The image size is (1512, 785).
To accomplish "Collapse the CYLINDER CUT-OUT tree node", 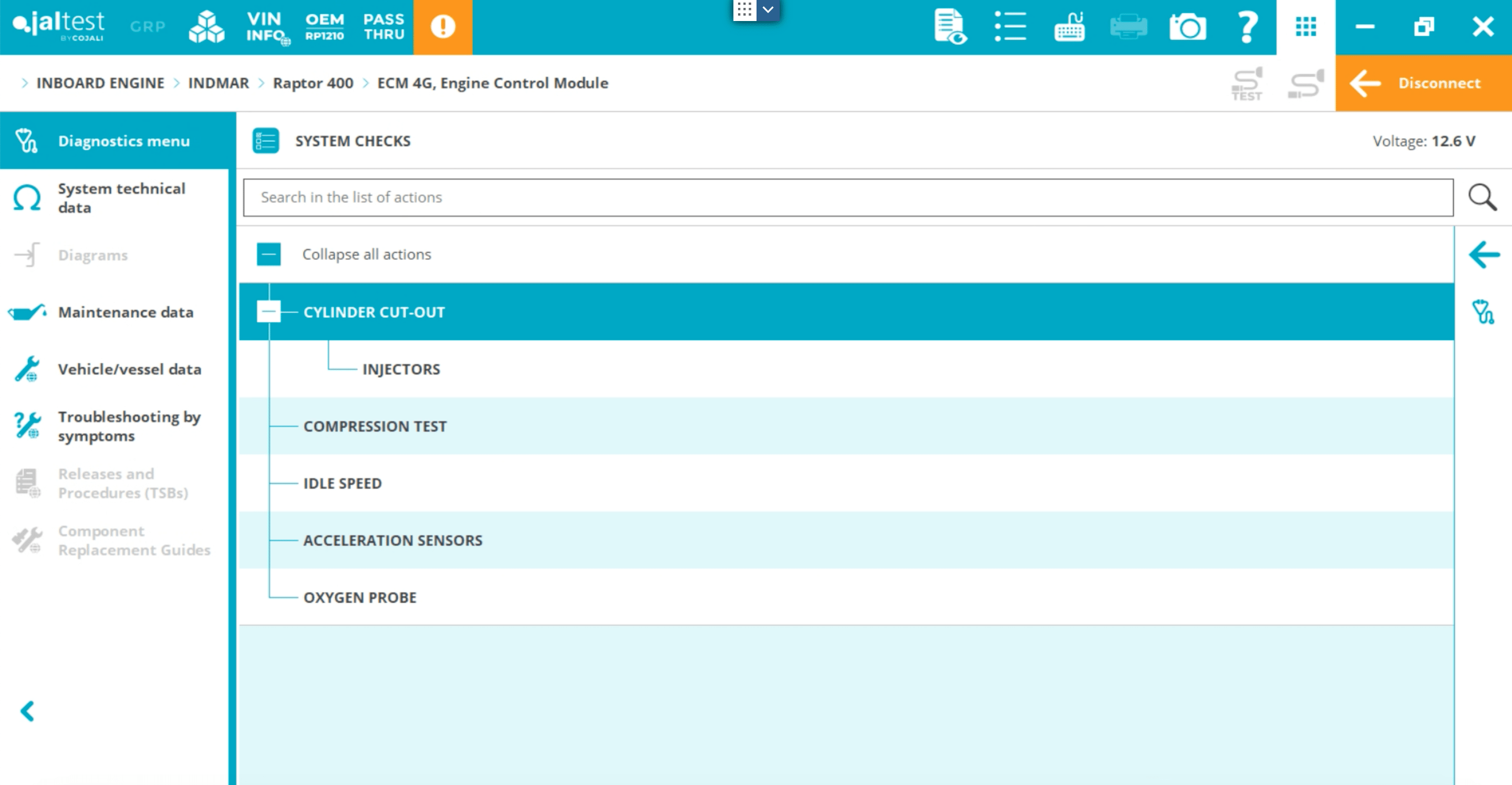I will point(269,311).
